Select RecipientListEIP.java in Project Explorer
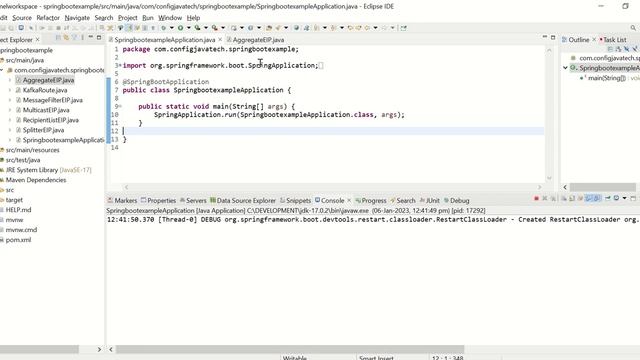This screenshot has width=640, height=360. [x=51, y=120]
